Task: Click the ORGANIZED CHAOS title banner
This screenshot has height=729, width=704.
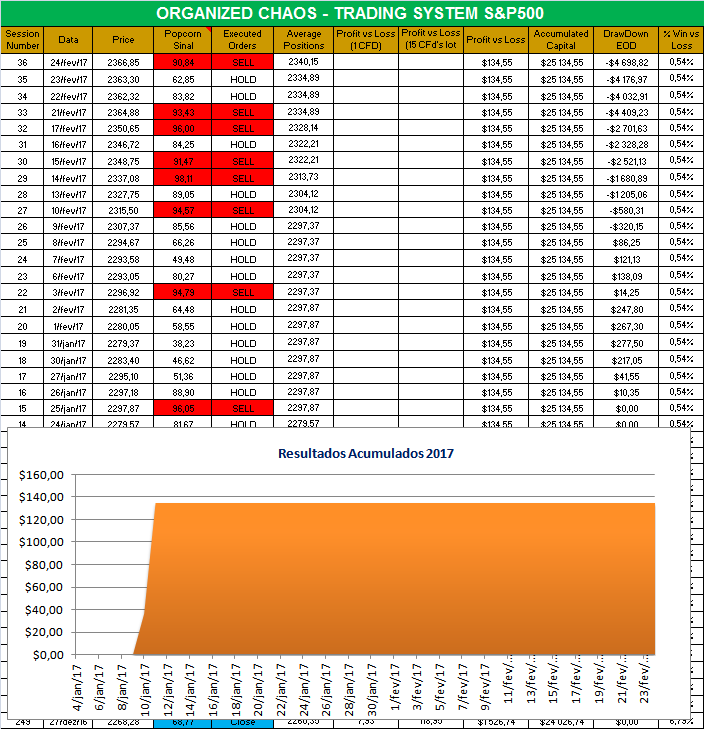Action: pos(352,13)
